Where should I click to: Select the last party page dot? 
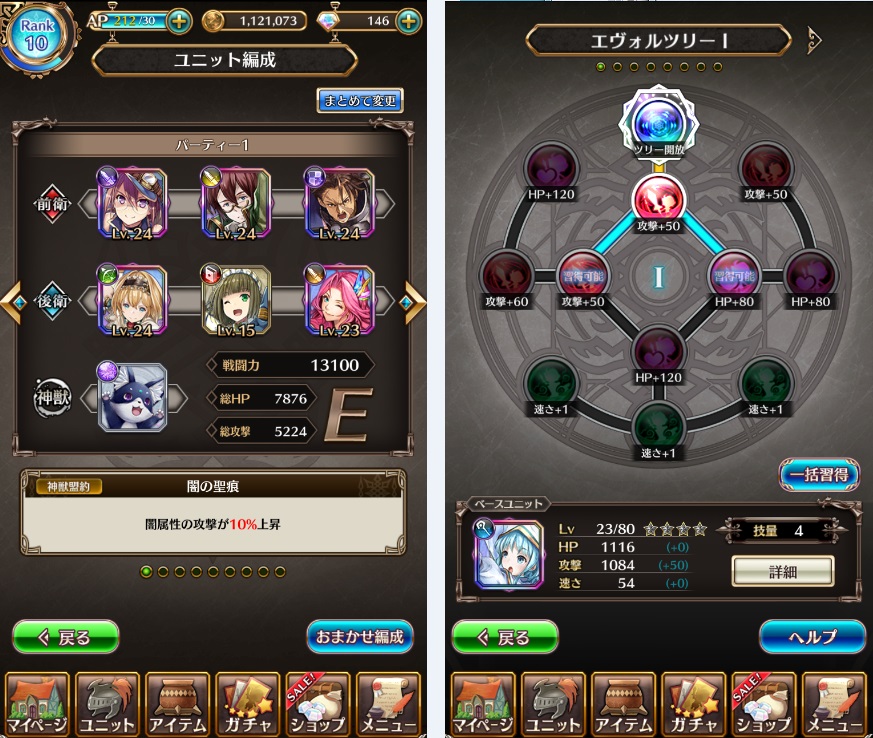(x=280, y=572)
